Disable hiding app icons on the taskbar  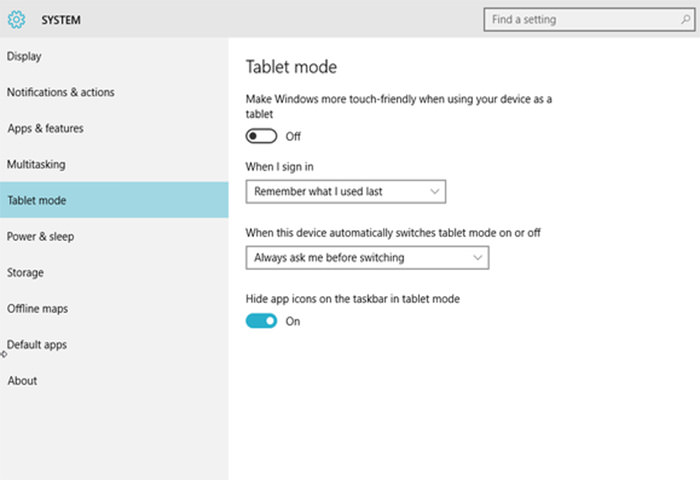pos(262,321)
